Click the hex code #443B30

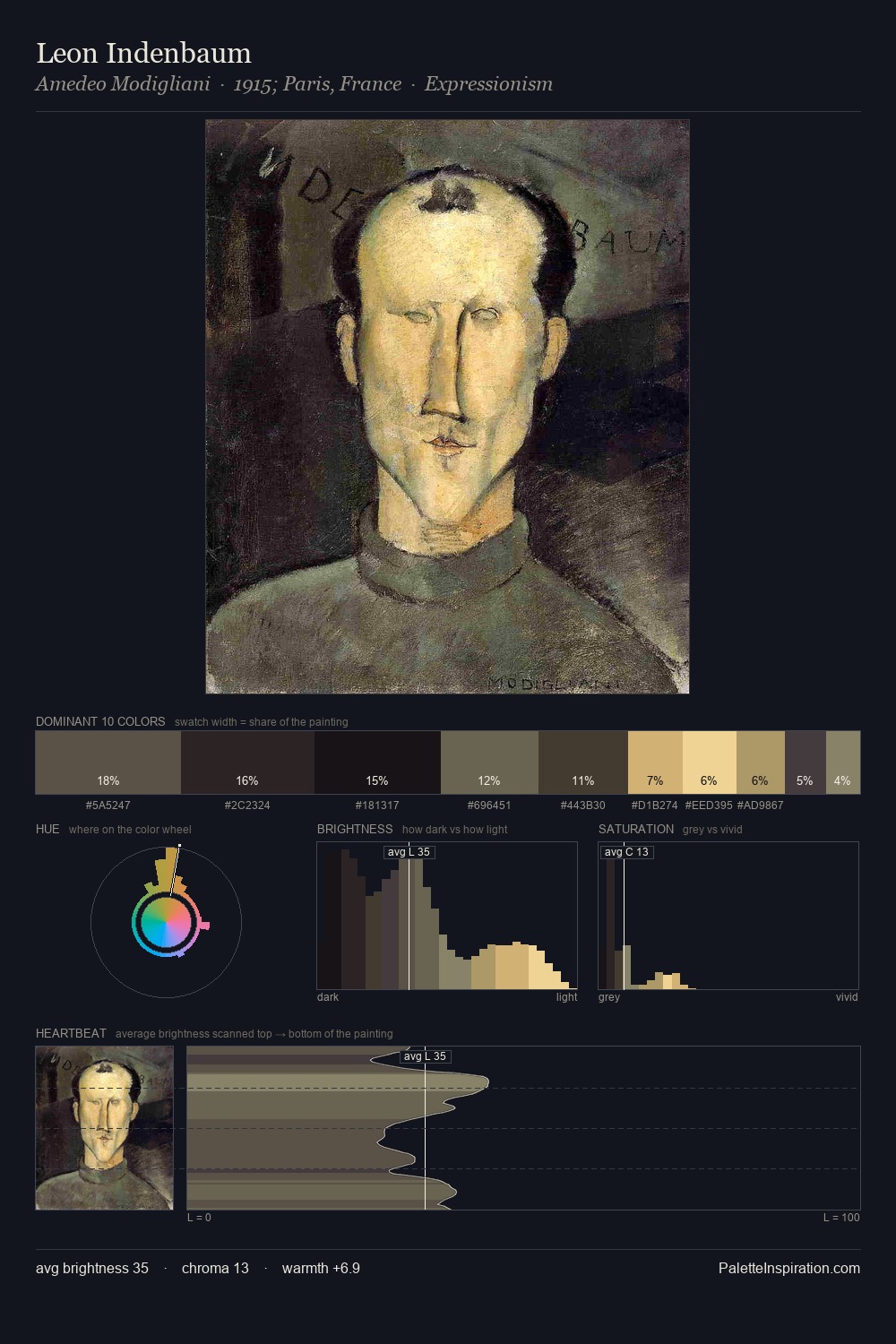583,806
